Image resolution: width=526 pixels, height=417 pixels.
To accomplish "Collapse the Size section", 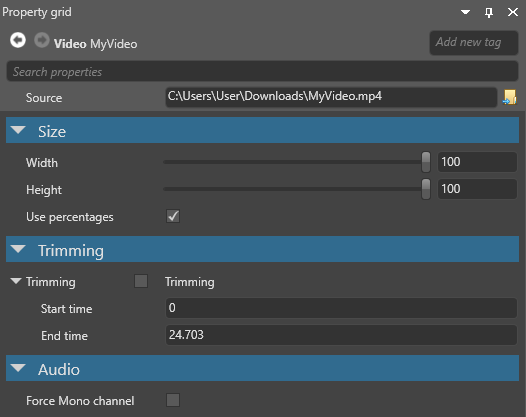I will click(18, 130).
